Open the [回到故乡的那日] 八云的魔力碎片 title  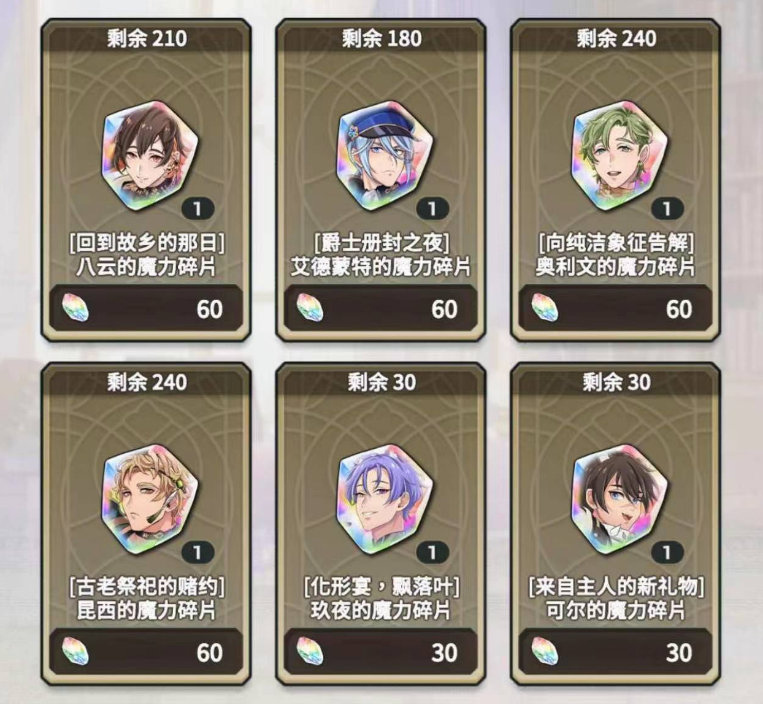click(146, 255)
